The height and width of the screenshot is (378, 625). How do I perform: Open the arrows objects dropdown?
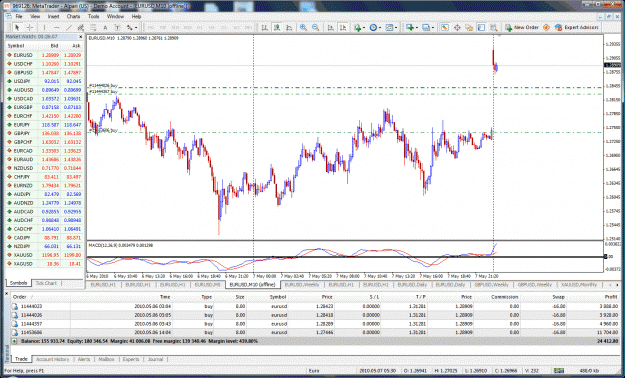[x=132, y=28]
